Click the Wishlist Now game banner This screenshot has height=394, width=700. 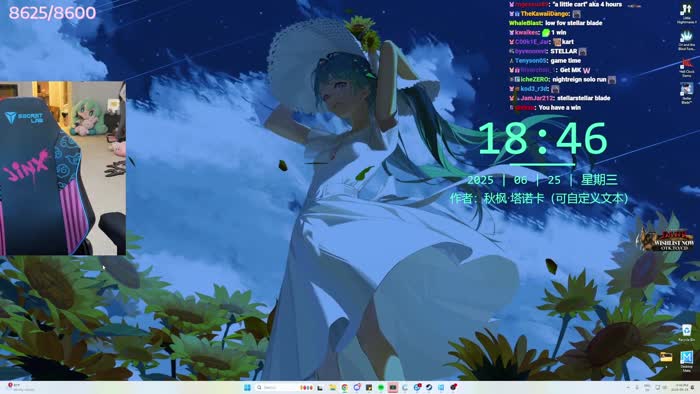667,240
